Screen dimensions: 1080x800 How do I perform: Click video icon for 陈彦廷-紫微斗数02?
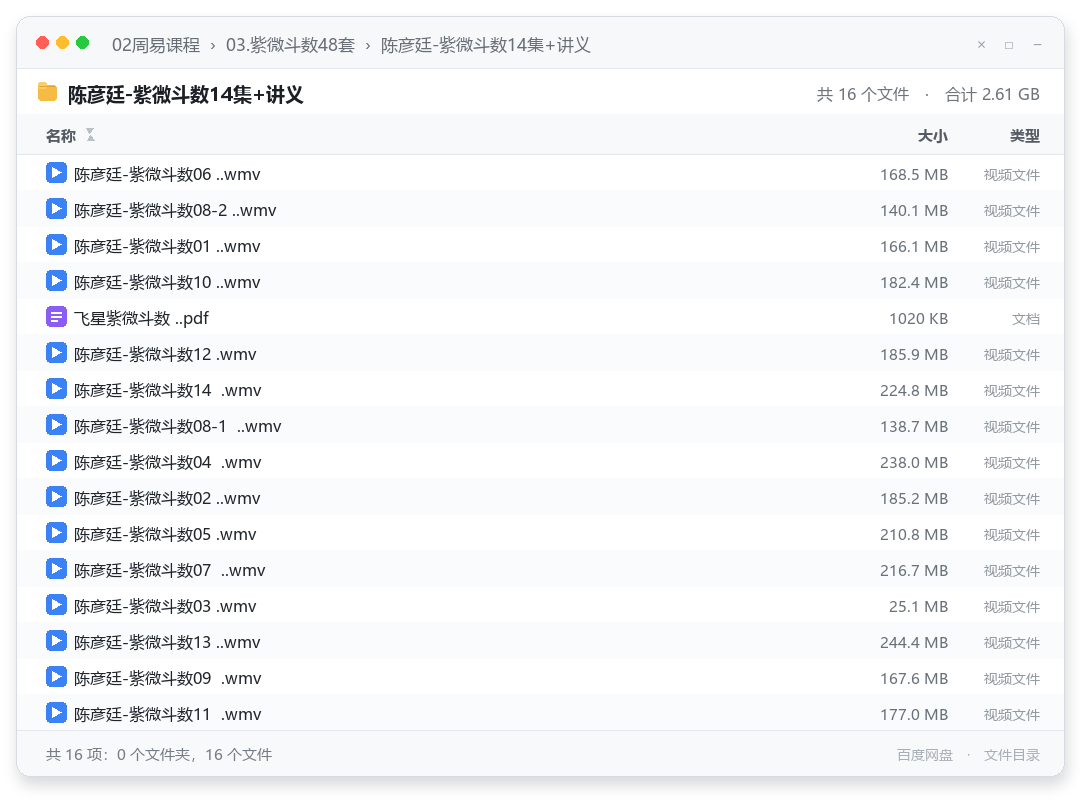click(56, 497)
